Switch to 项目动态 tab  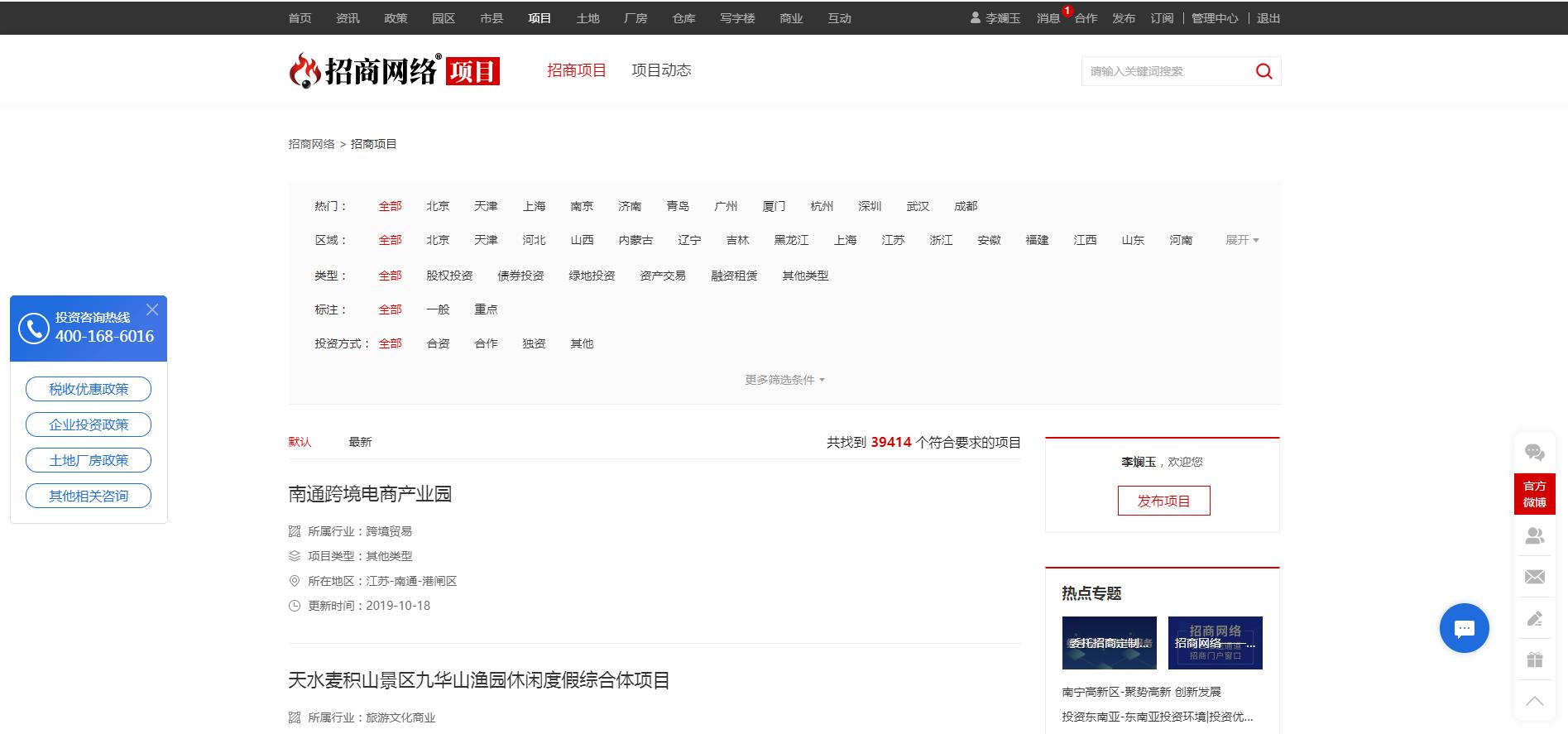(x=661, y=70)
